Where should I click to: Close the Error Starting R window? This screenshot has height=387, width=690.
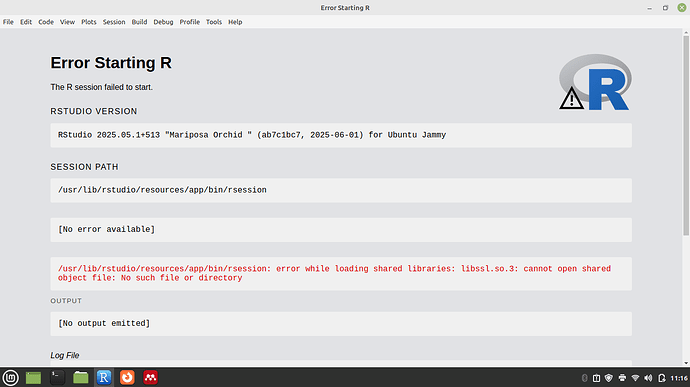point(682,7)
